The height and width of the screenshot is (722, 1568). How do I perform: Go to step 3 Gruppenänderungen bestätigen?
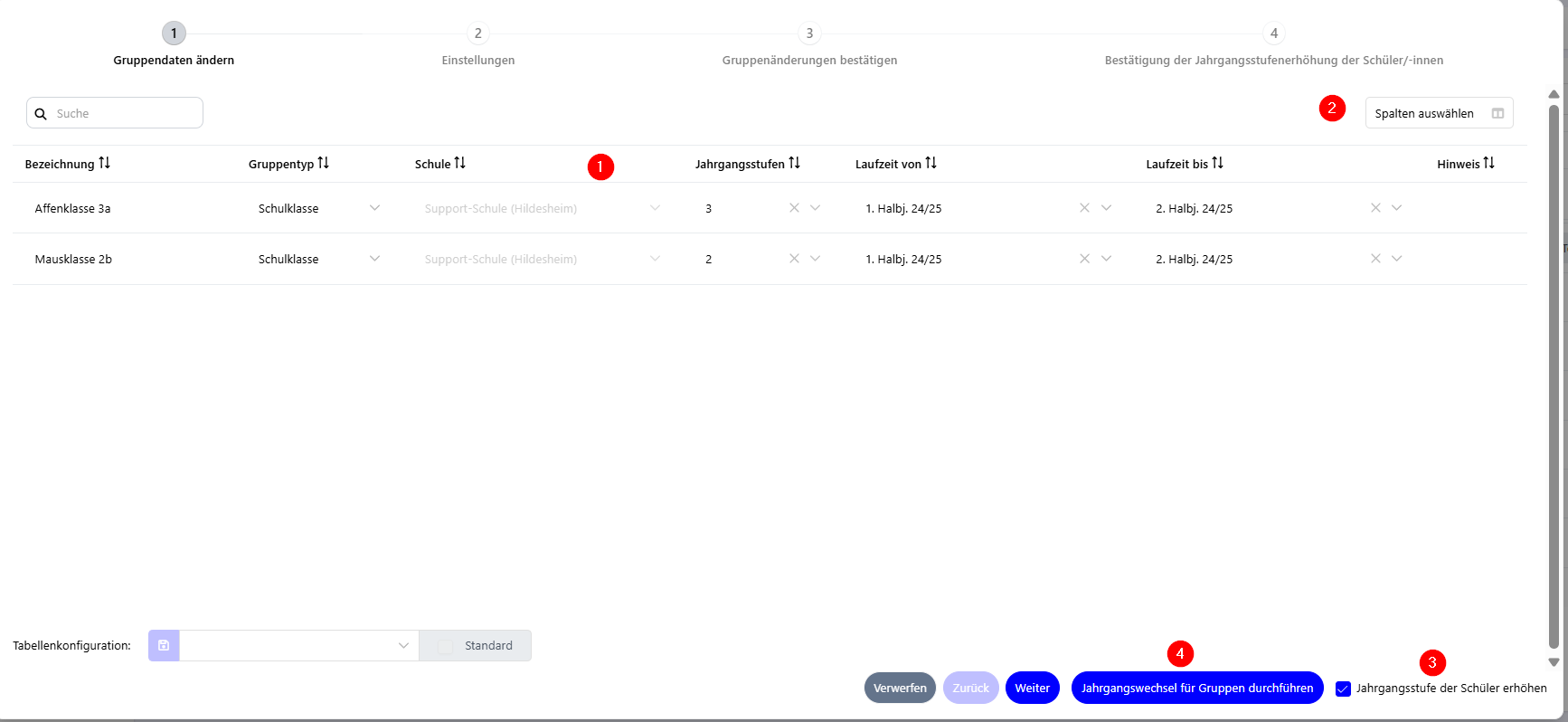809,33
